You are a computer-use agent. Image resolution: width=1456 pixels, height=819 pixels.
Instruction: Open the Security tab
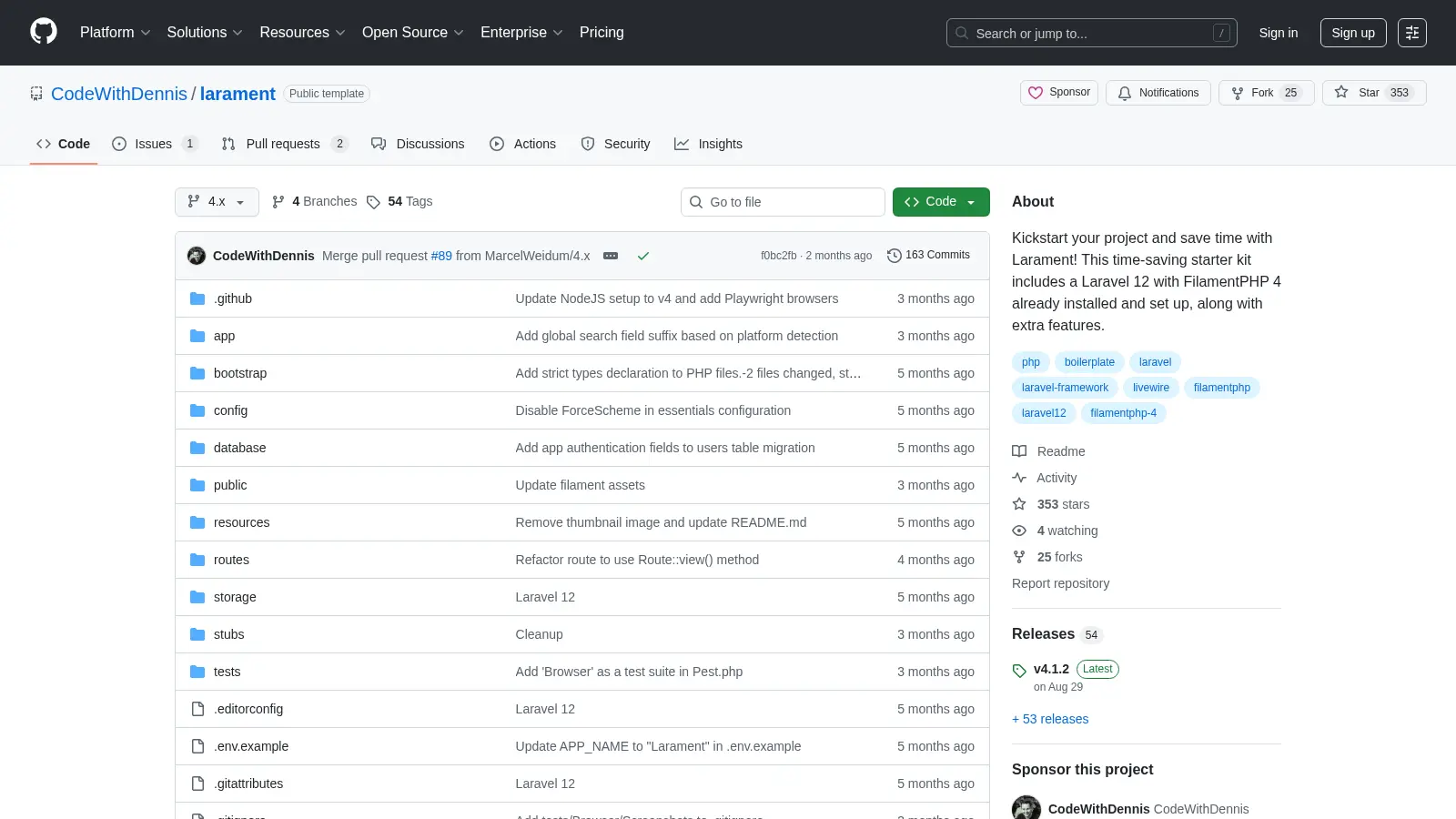point(615,144)
